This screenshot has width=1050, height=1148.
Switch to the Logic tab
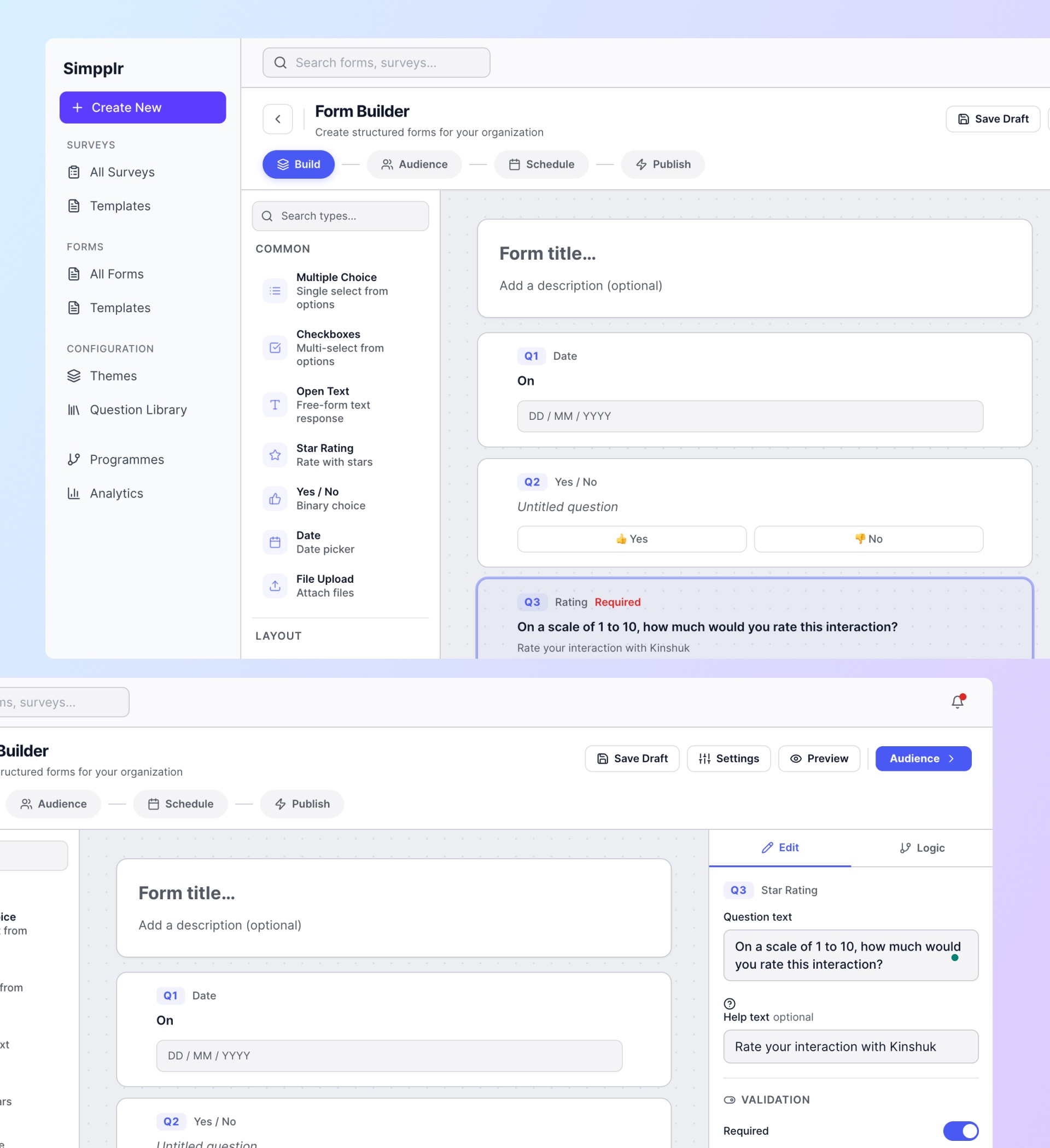click(x=921, y=848)
